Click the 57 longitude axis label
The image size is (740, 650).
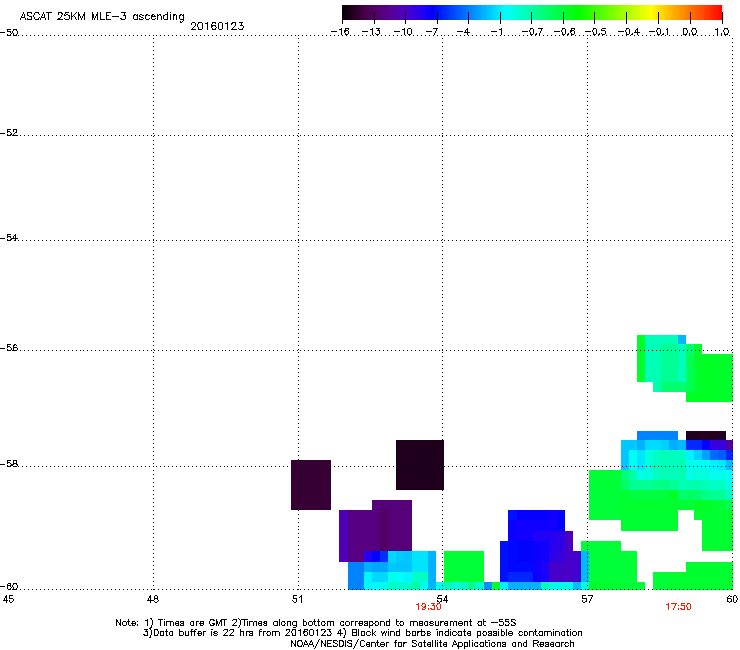click(587, 599)
